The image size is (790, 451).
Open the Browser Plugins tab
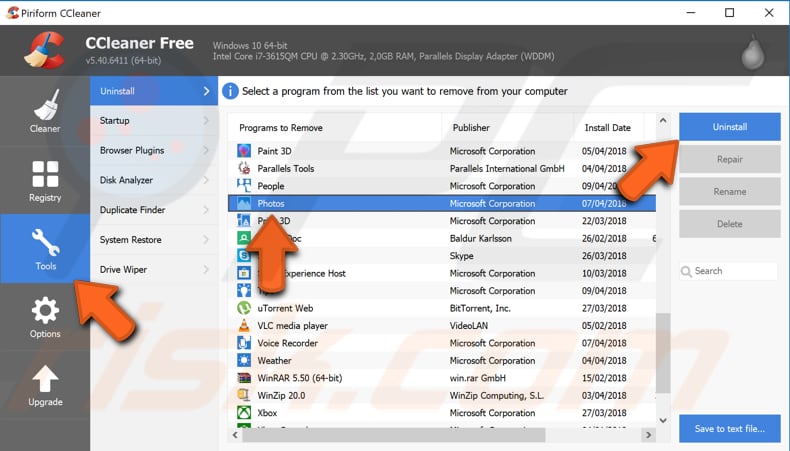[154, 150]
